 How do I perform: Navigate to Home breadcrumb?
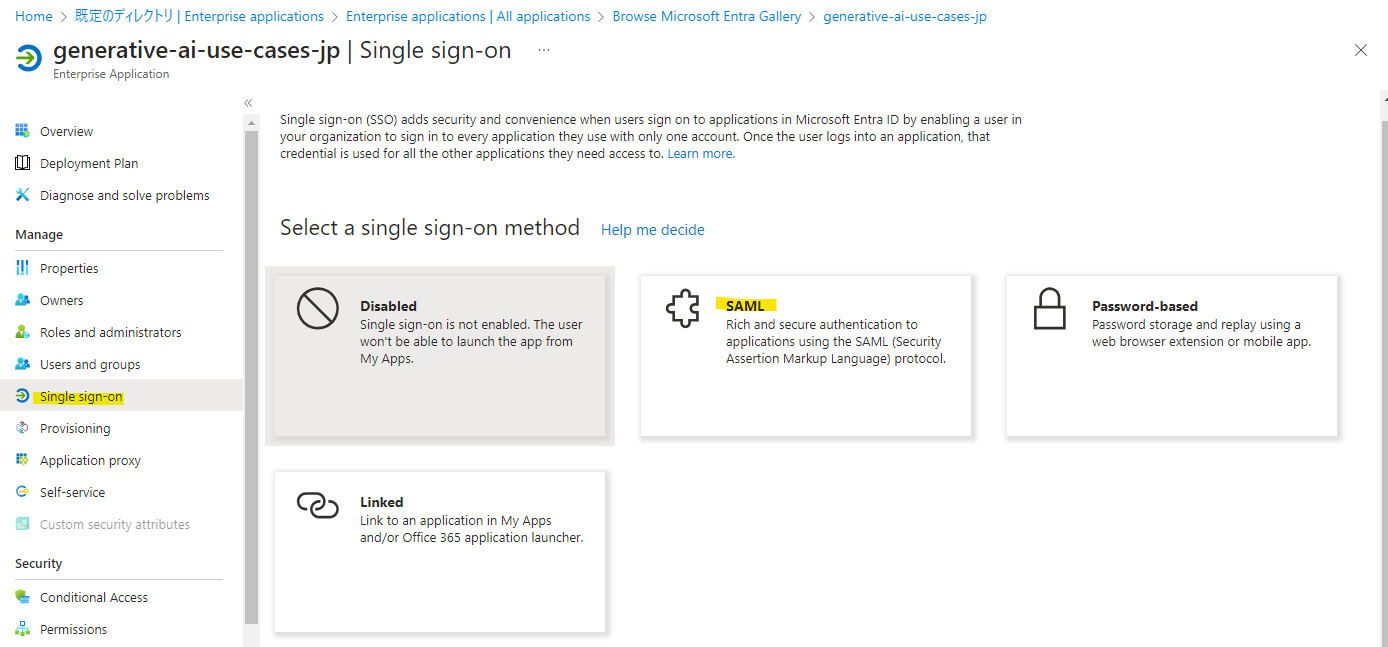click(x=34, y=16)
